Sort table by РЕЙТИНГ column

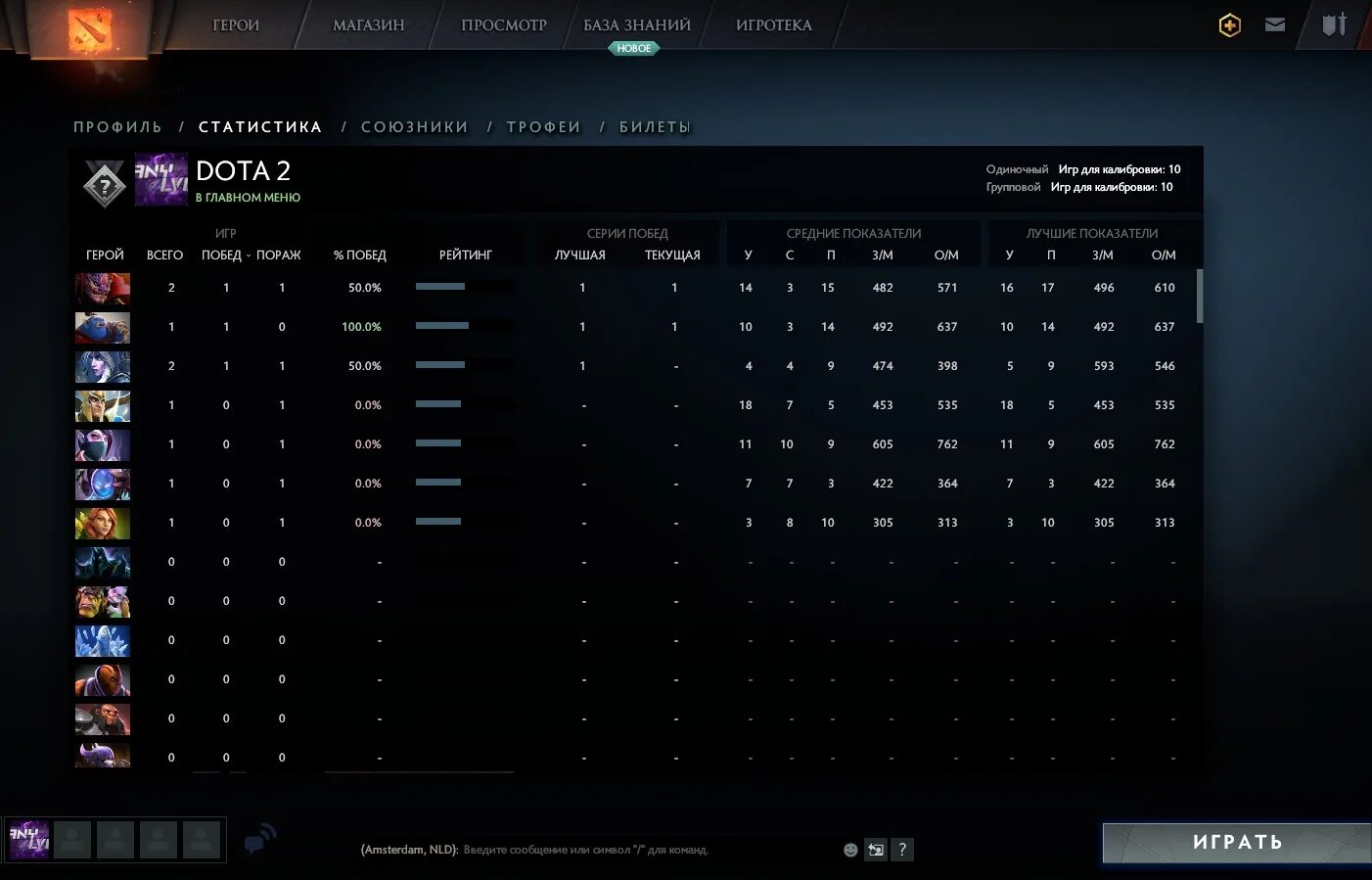click(465, 255)
